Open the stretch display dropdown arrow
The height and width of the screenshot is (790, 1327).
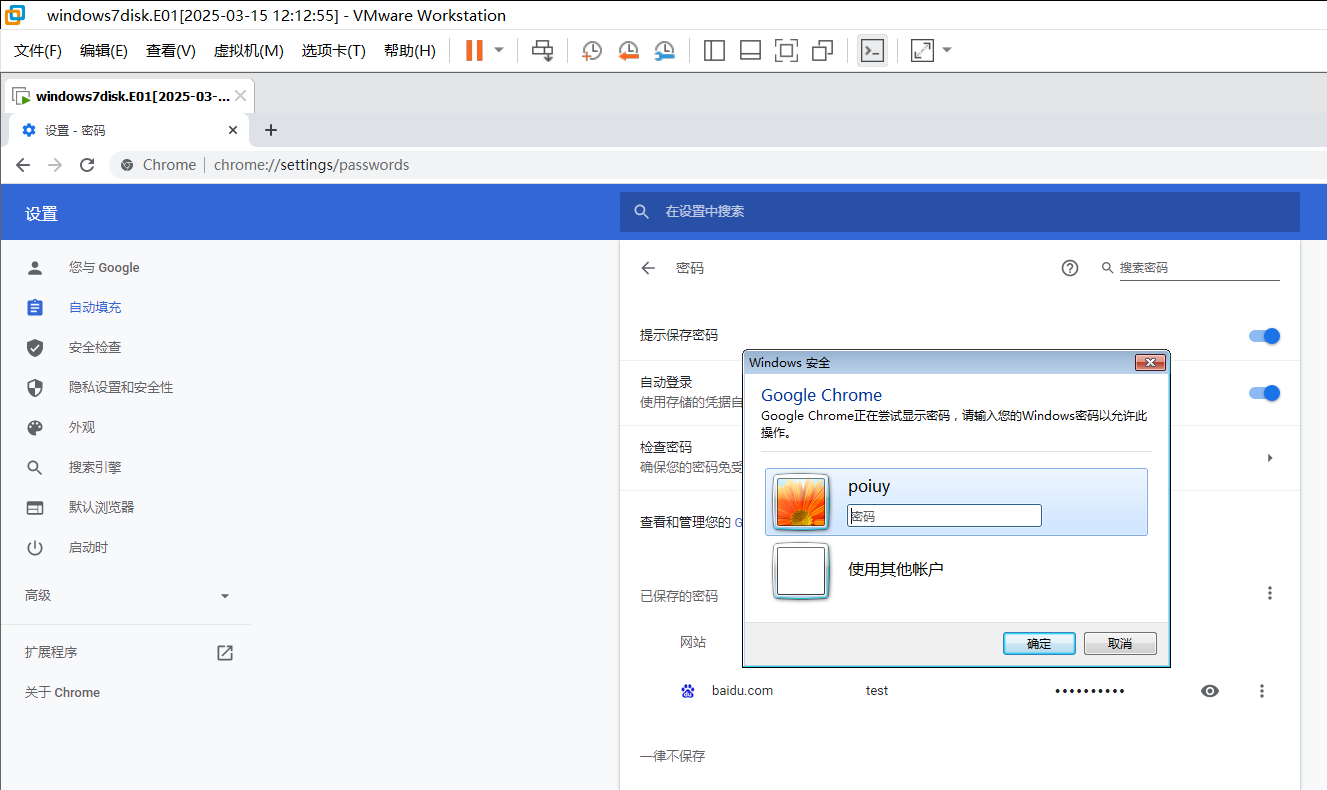click(x=947, y=50)
